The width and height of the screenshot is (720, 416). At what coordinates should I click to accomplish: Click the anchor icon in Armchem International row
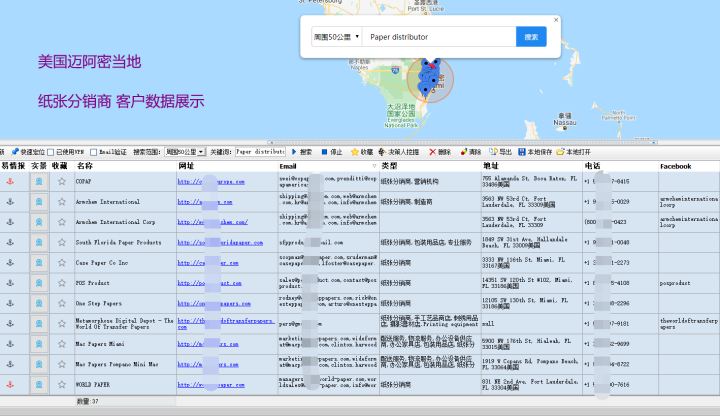pos(10,202)
